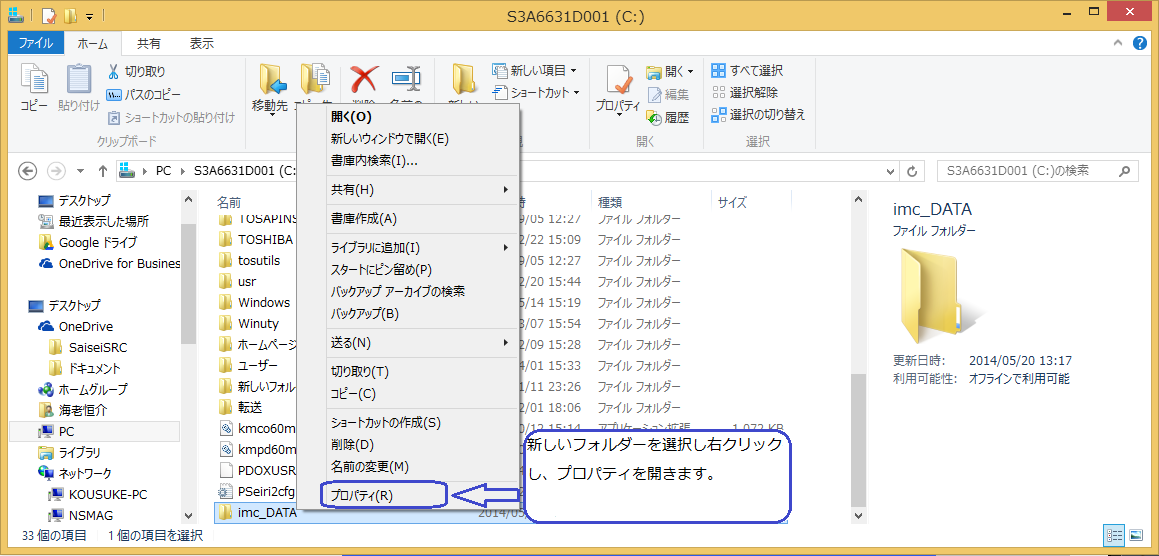Open the 表示 ribbon tab
Viewport: 1159px width, 556px height.
tap(201, 44)
